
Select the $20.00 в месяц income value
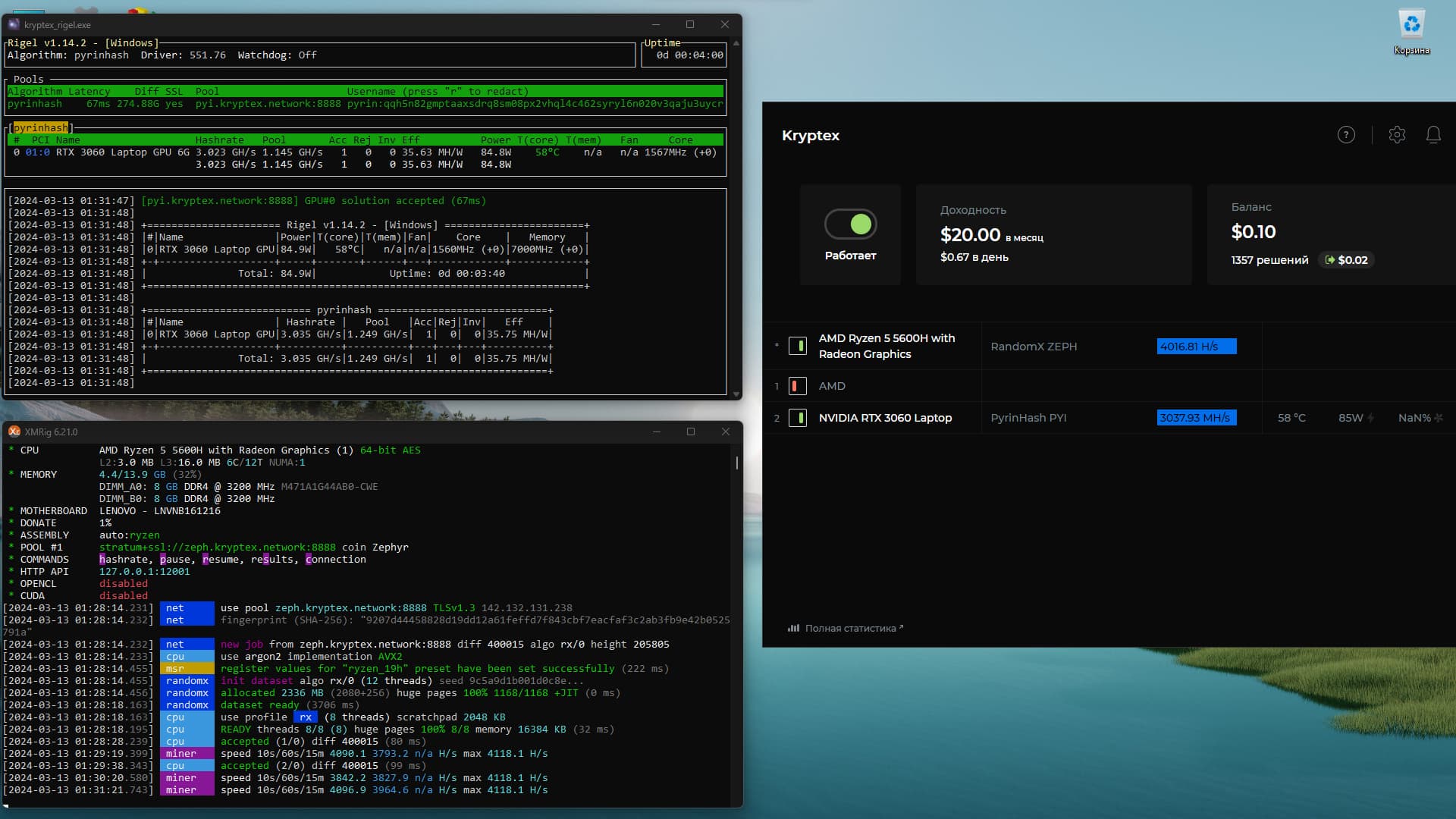[x=992, y=235]
